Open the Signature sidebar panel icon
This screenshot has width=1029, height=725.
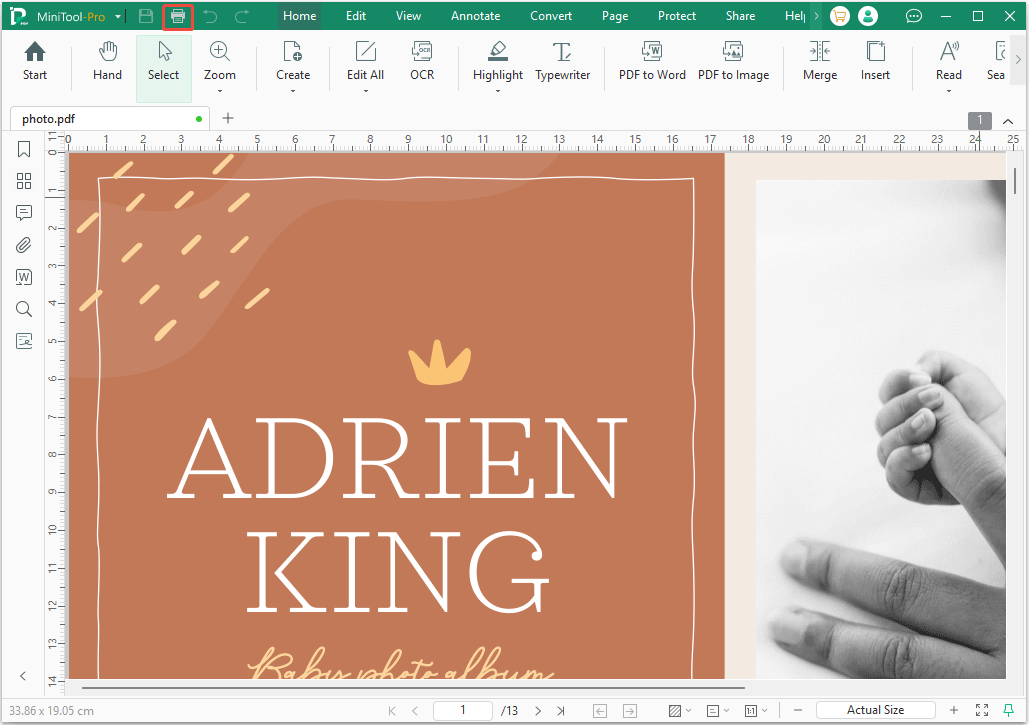(24, 341)
